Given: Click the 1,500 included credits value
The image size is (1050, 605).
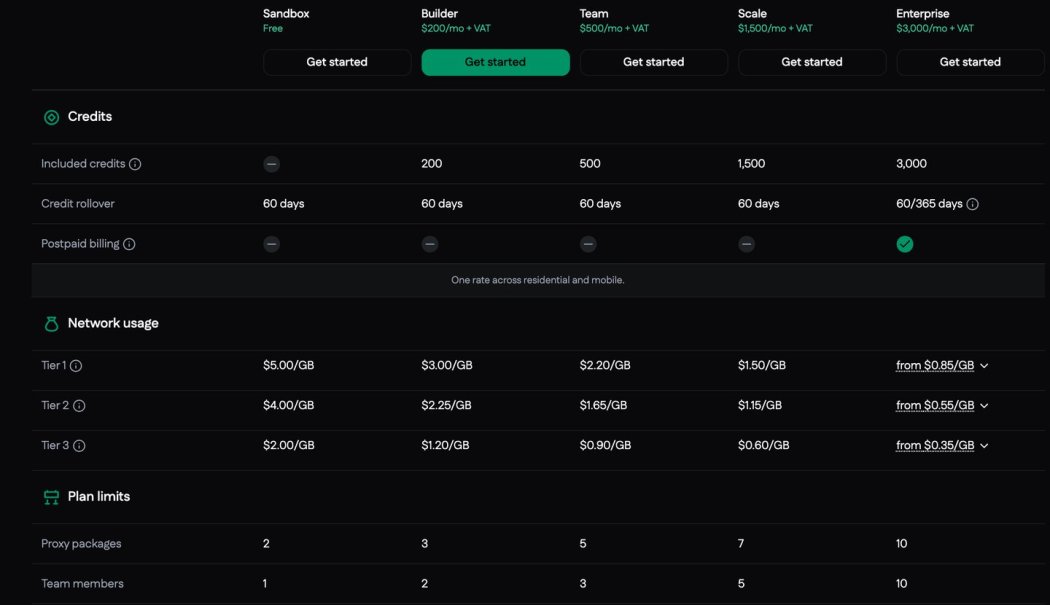Looking at the screenshot, I should point(751,163).
